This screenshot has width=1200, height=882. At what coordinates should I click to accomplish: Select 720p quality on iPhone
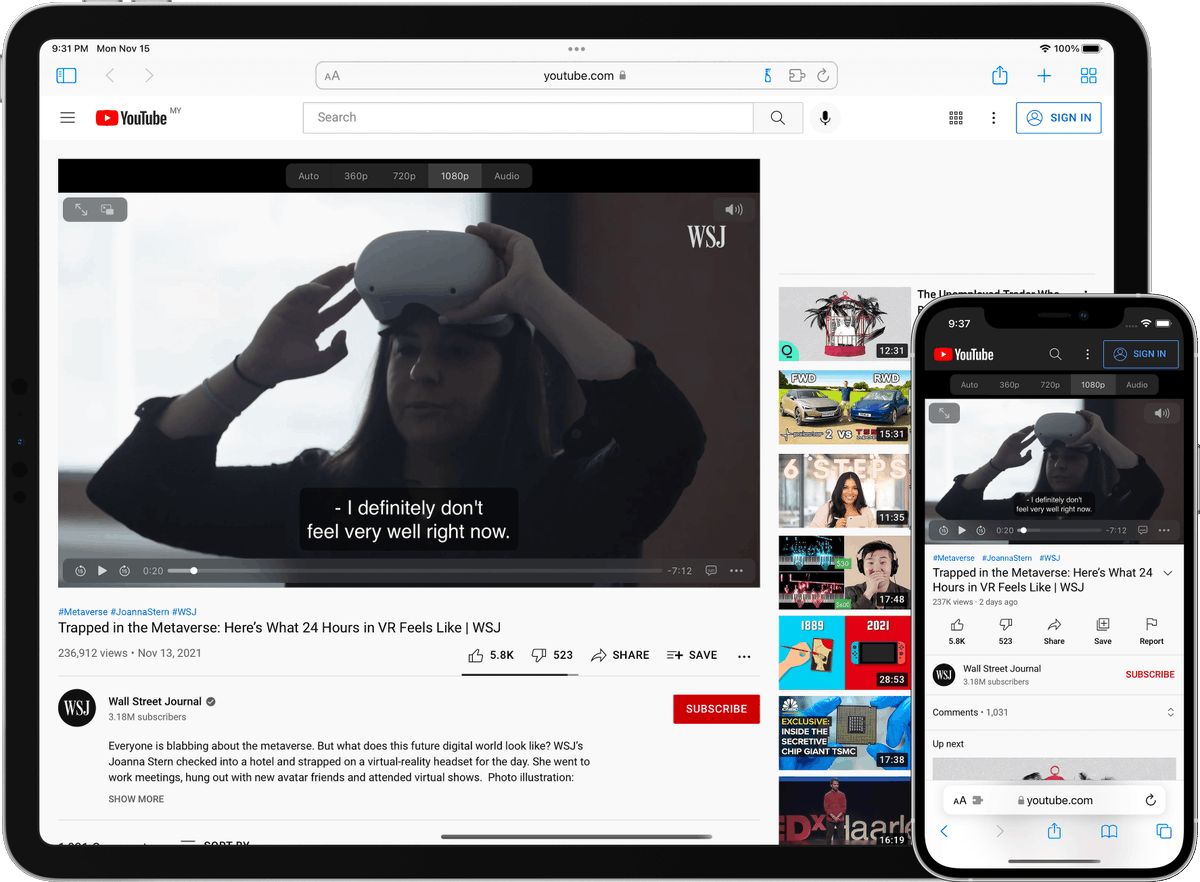coord(1050,385)
